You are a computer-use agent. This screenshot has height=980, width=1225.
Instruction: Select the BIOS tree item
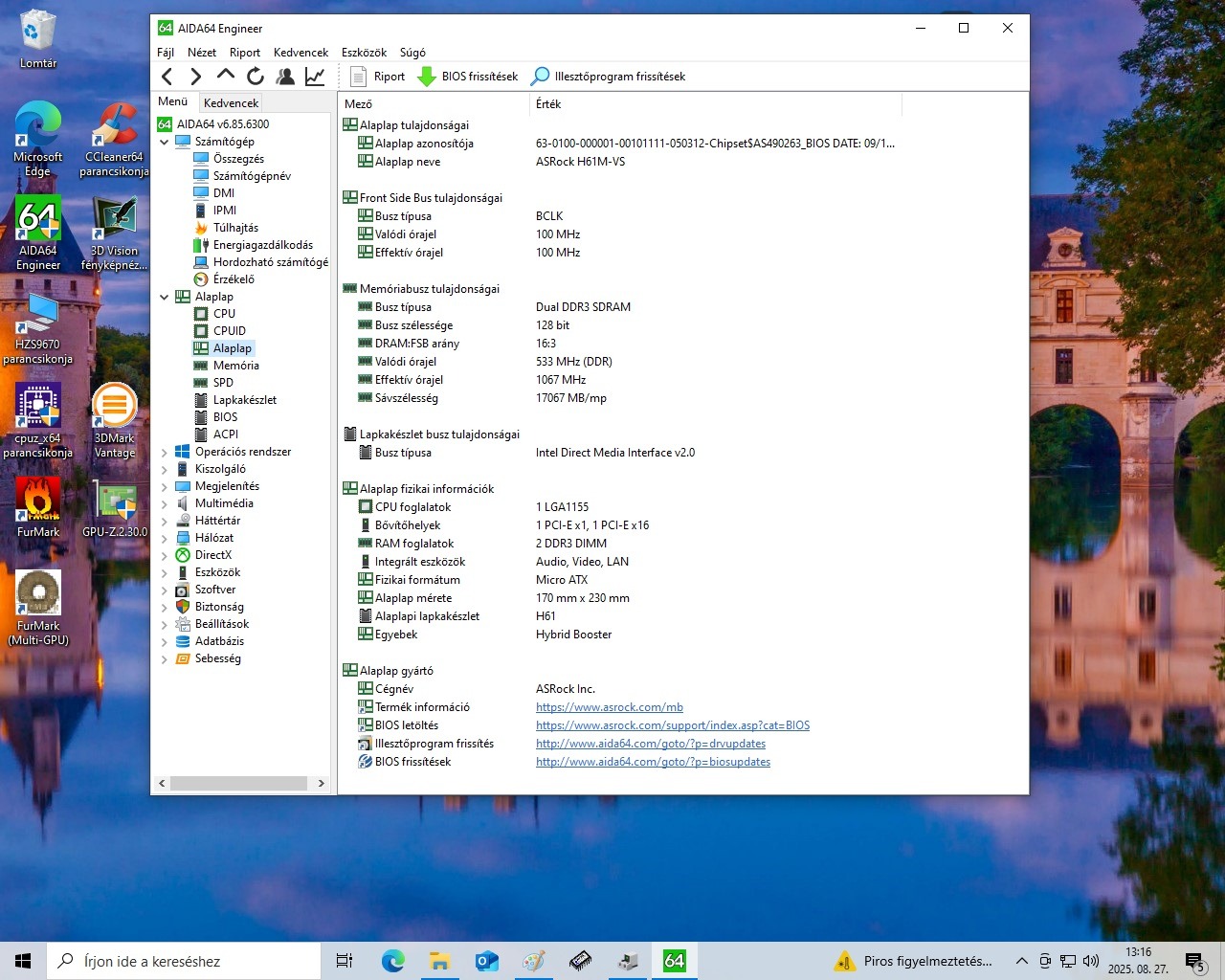(225, 417)
